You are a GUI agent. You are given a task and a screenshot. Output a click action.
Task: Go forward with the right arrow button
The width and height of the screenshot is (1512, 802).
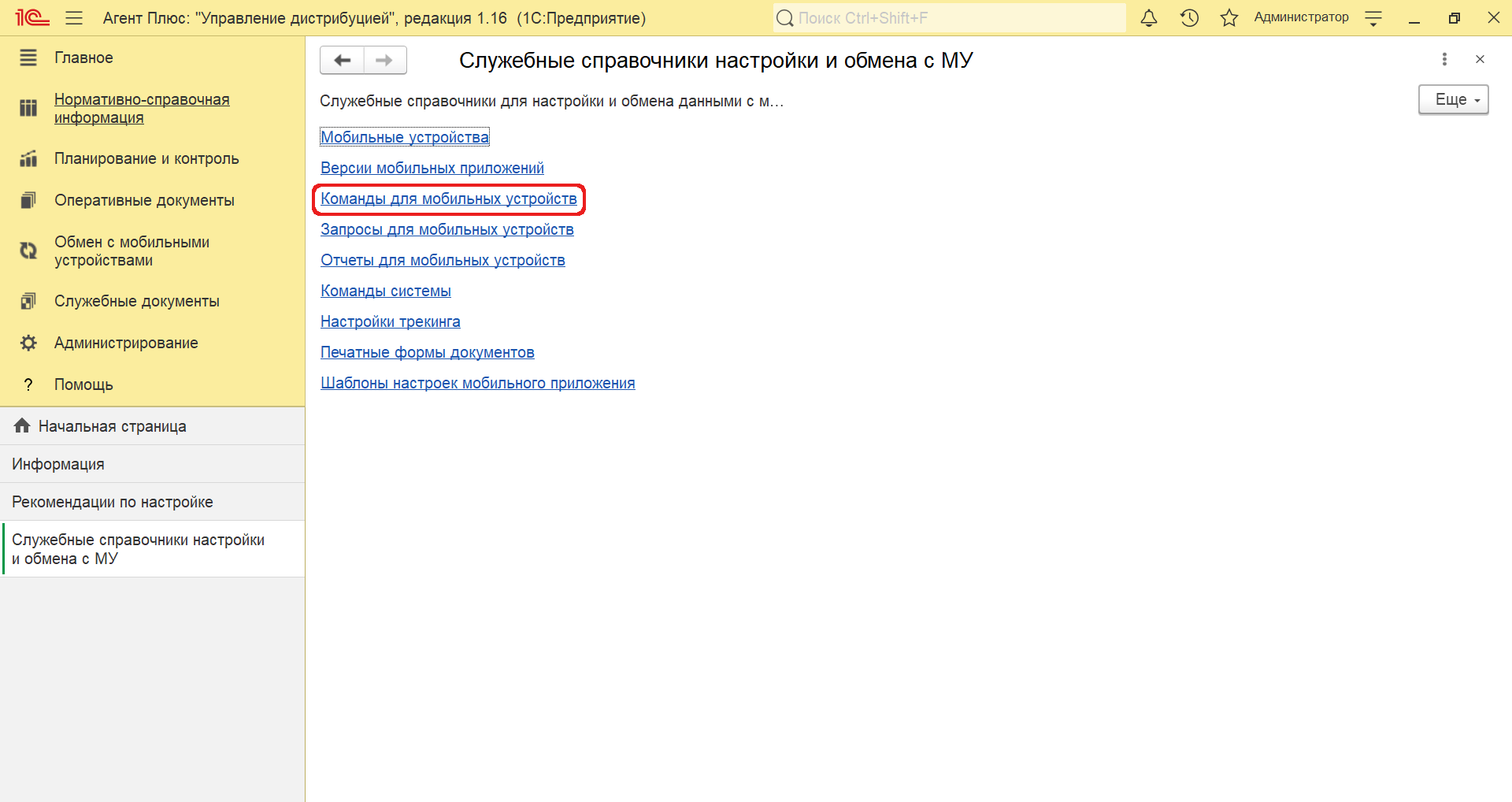coord(384,60)
